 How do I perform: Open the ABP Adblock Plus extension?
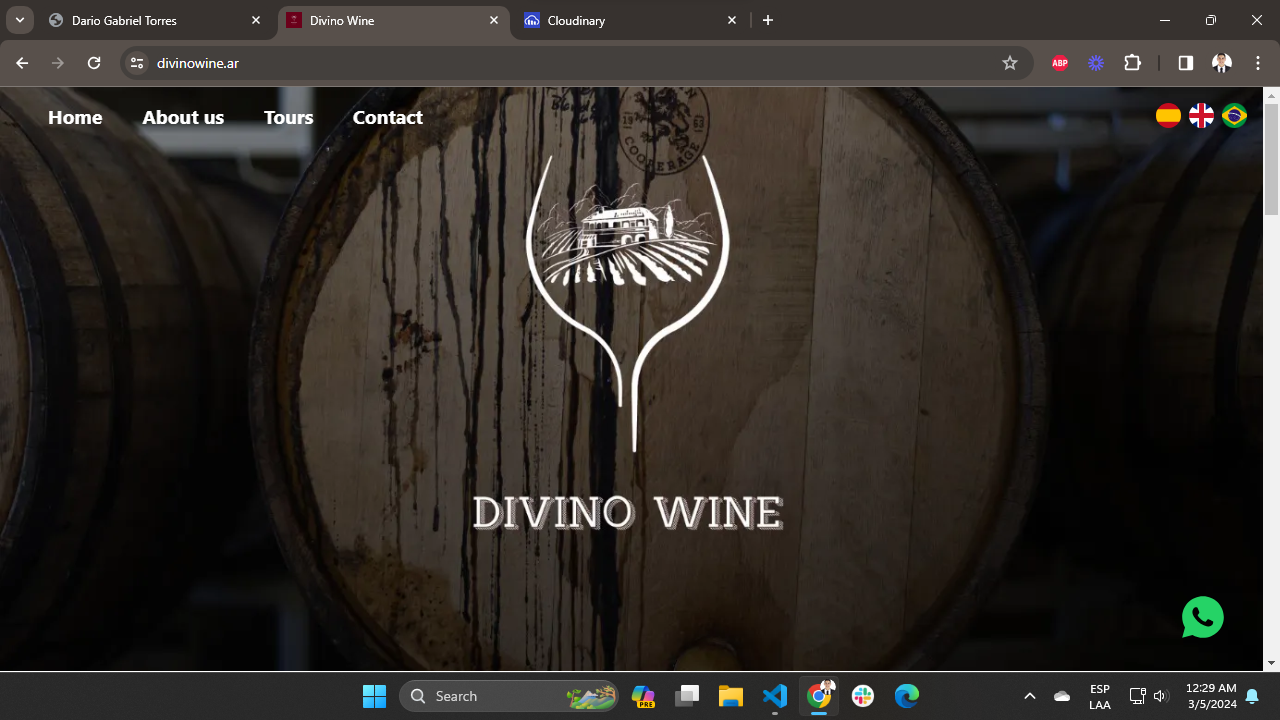pos(1060,63)
